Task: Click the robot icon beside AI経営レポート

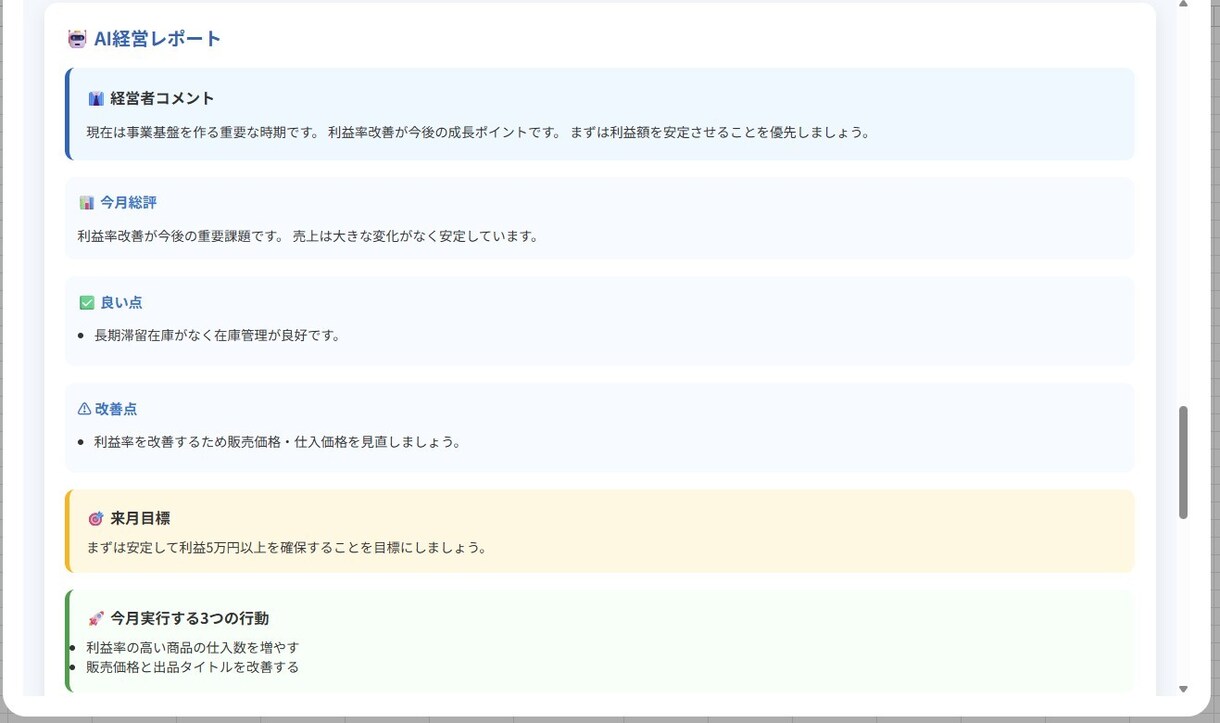Action: 77,39
